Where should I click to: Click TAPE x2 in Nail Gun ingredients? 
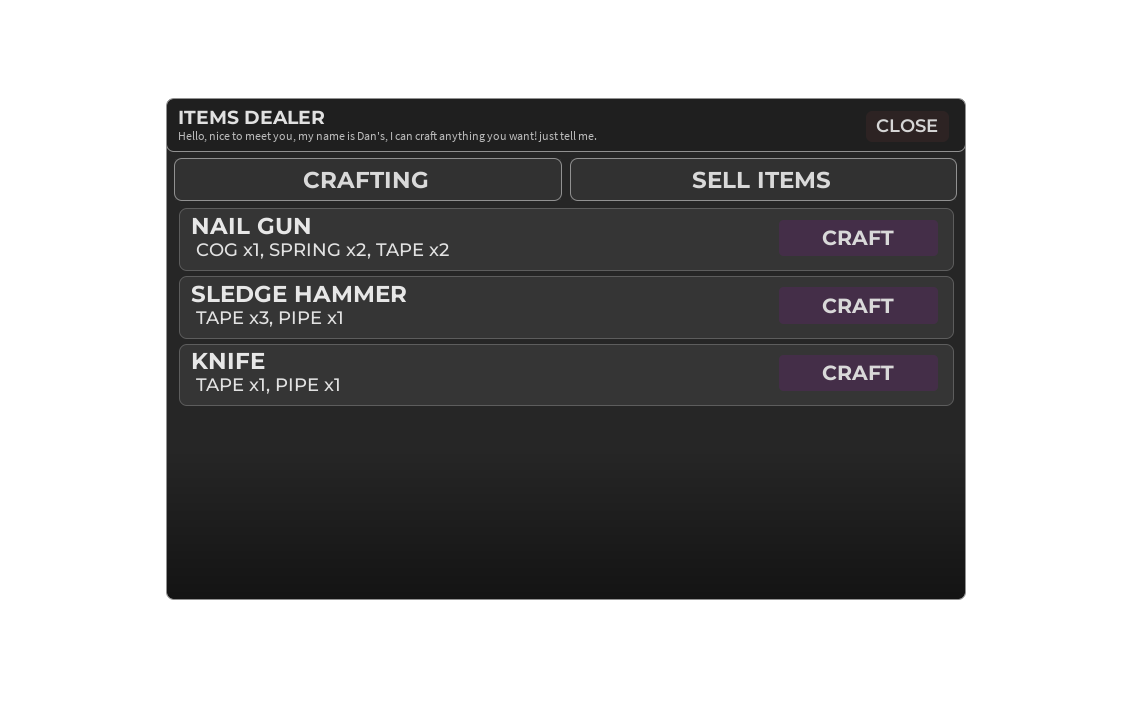412,250
